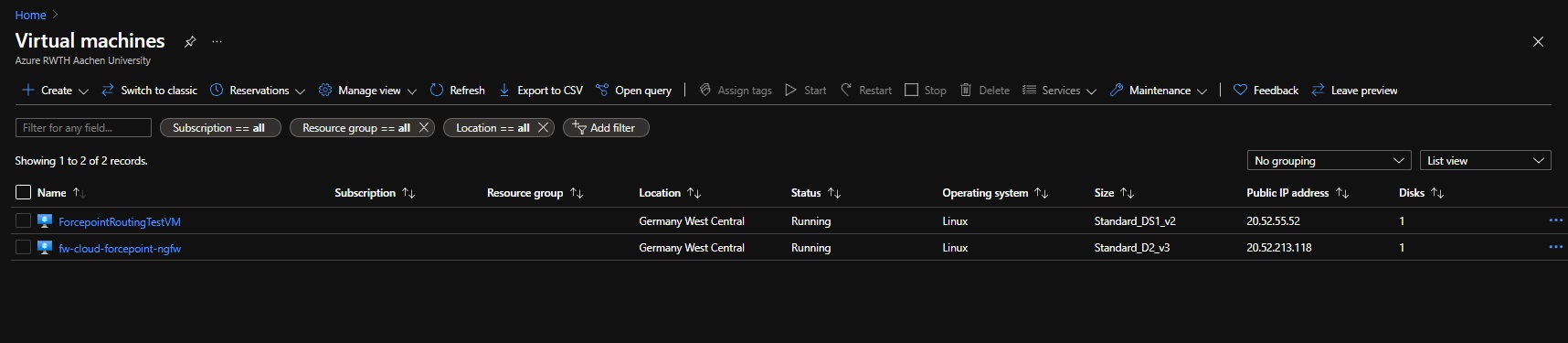Pin the Virtual machines page

click(x=190, y=41)
